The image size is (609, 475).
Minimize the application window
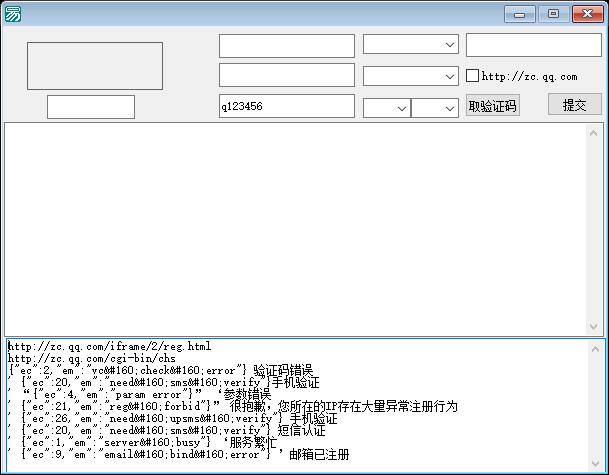click(519, 13)
